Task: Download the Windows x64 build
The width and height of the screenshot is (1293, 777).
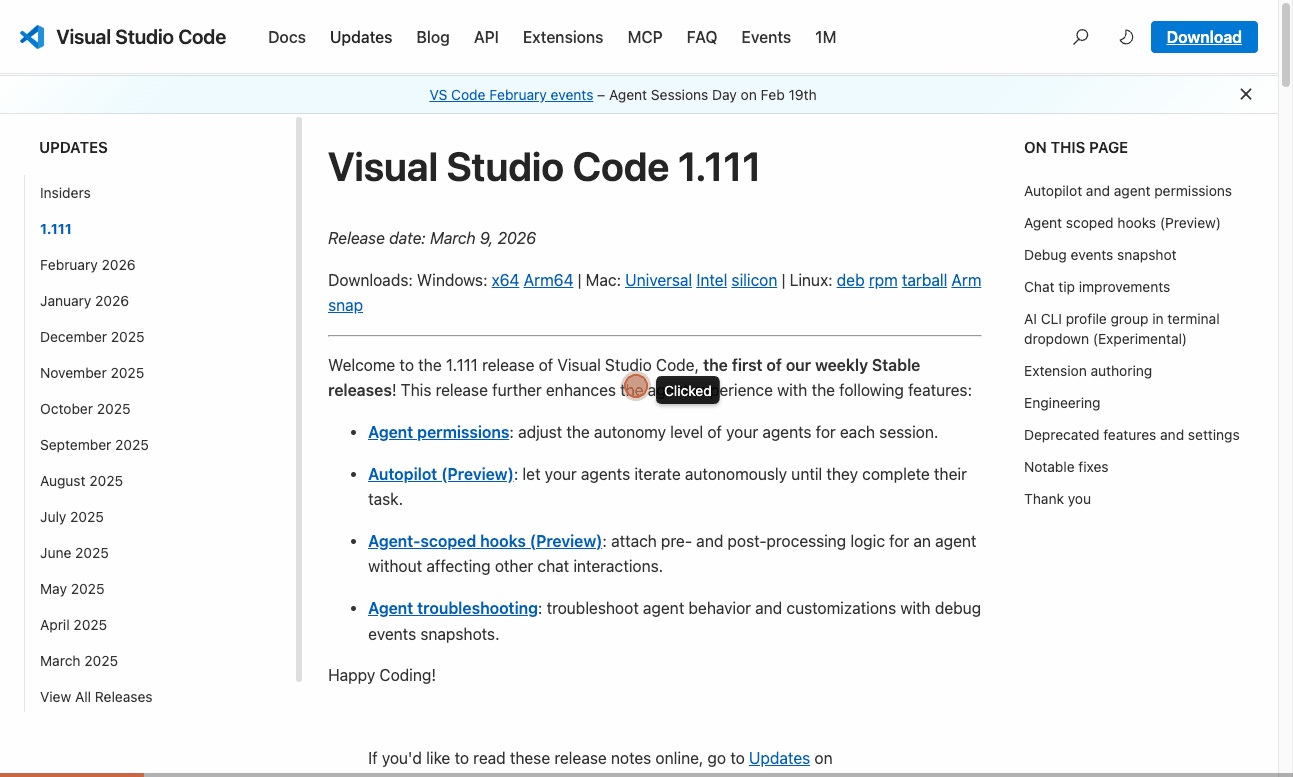Action: pyautogui.click(x=505, y=280)
